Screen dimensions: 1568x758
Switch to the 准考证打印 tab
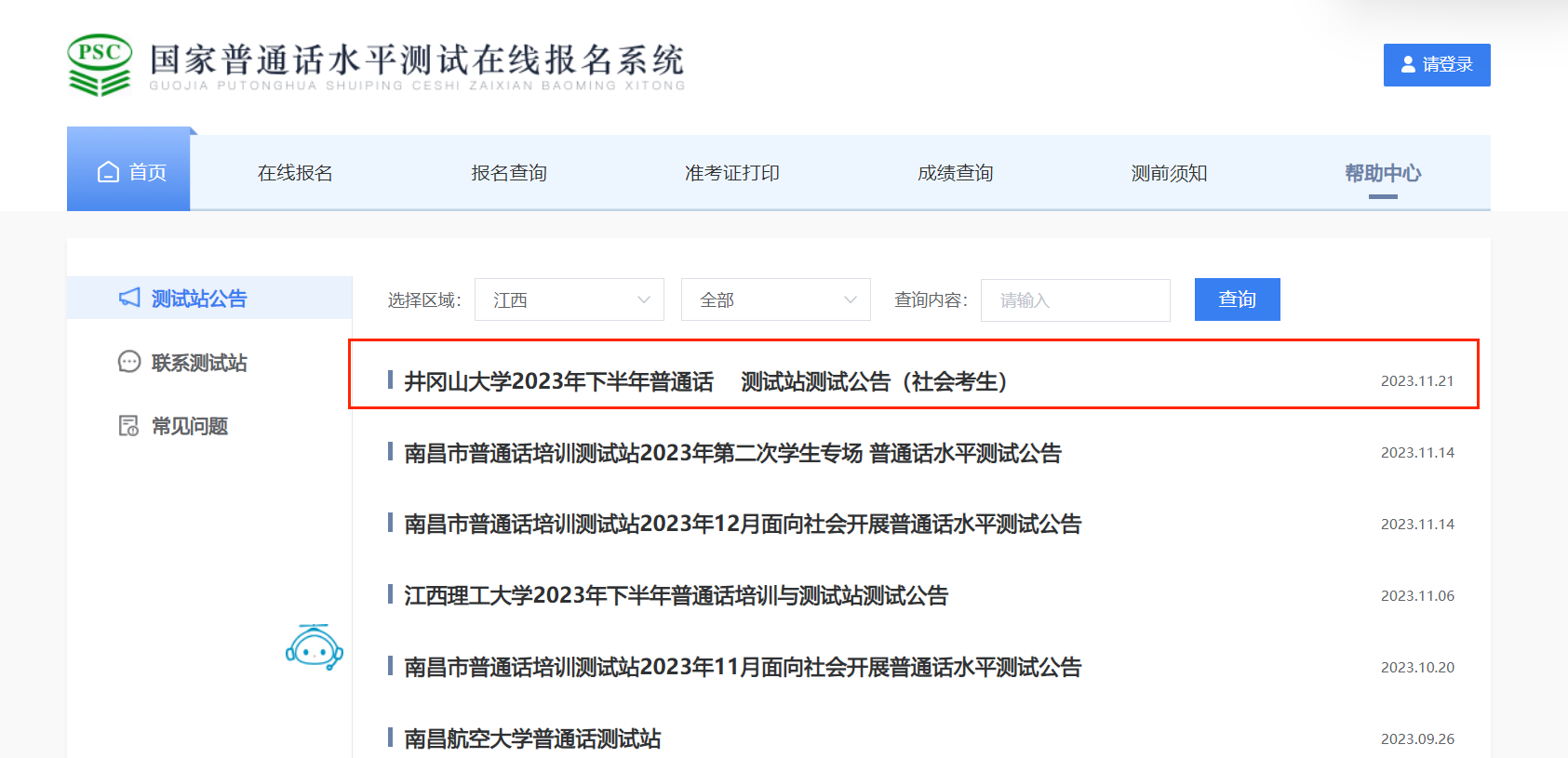[732, 173]
